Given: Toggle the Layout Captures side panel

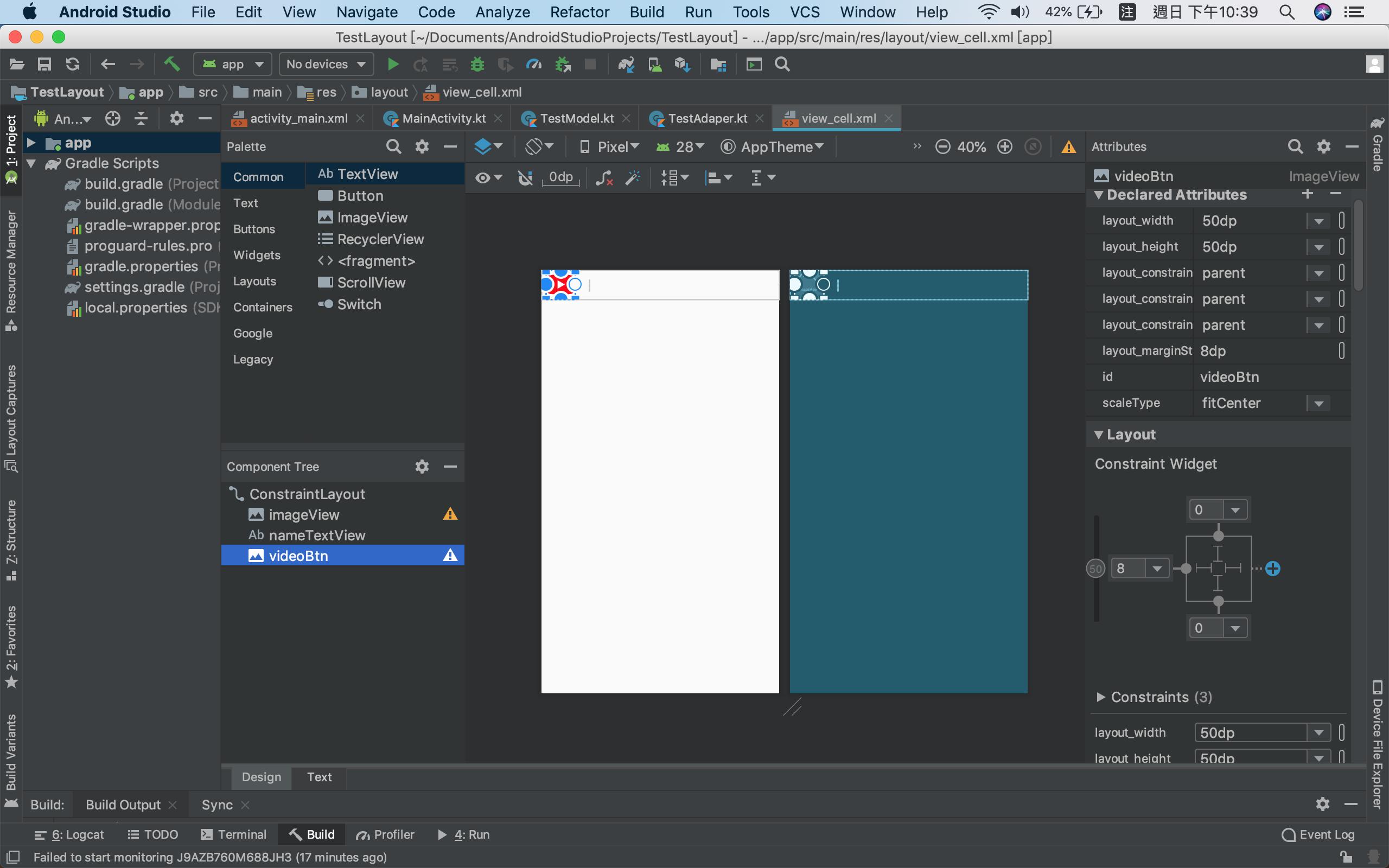Looking at the screenshot, I should pos(11,418).
